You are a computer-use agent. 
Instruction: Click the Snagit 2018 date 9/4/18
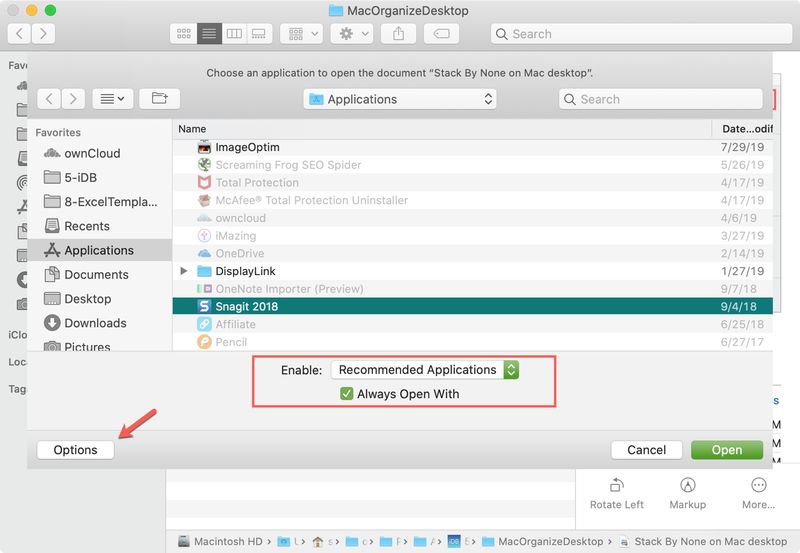tap(738, 307)
